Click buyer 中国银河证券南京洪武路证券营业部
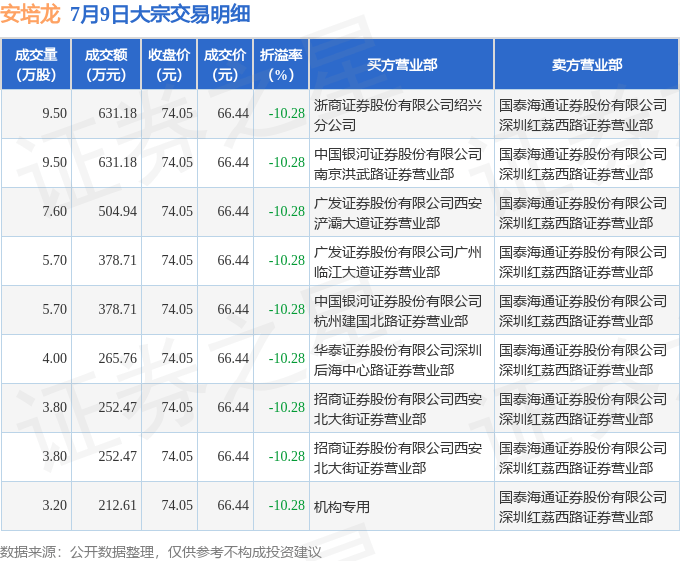Screen dimensions: 680x561 398,164
